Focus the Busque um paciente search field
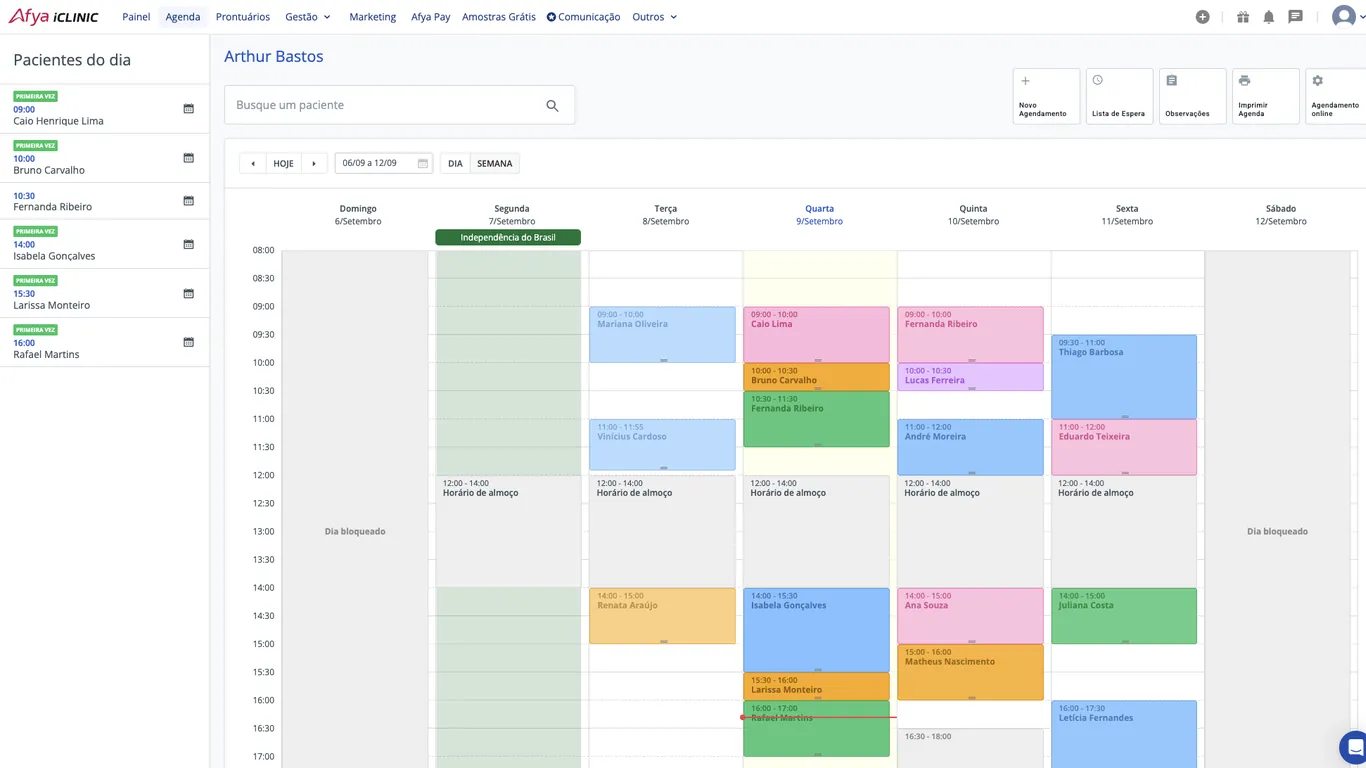This screenshot has width=1366, height=768. (x=400, y=105)
